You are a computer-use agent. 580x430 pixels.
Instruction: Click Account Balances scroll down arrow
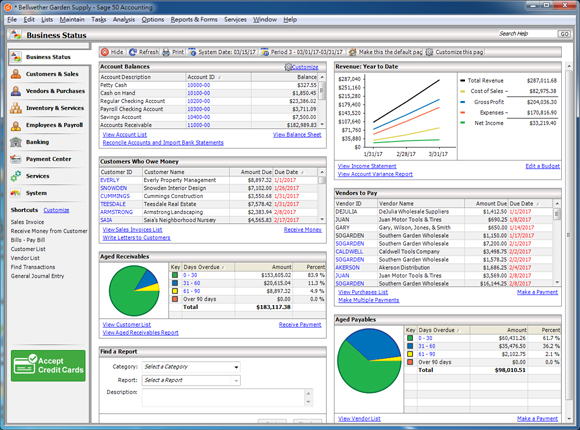322,125
